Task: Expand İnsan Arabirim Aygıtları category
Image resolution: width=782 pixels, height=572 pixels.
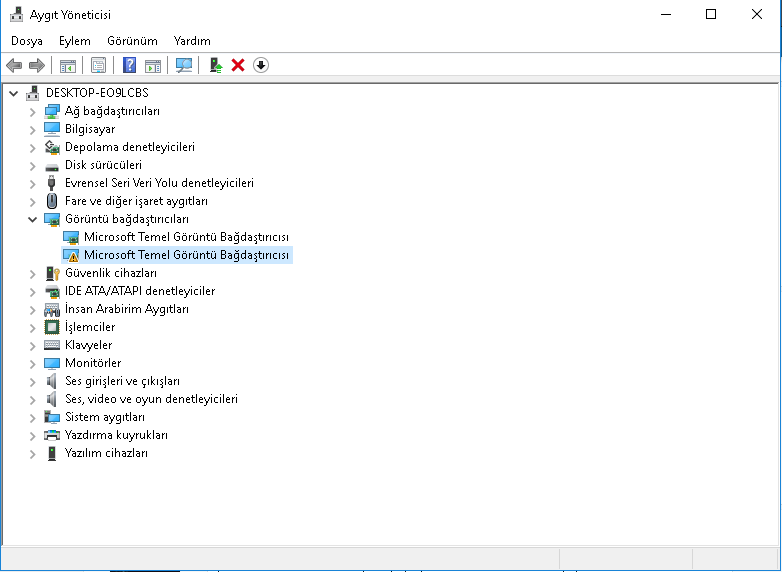Action: [x=32, y=310]
